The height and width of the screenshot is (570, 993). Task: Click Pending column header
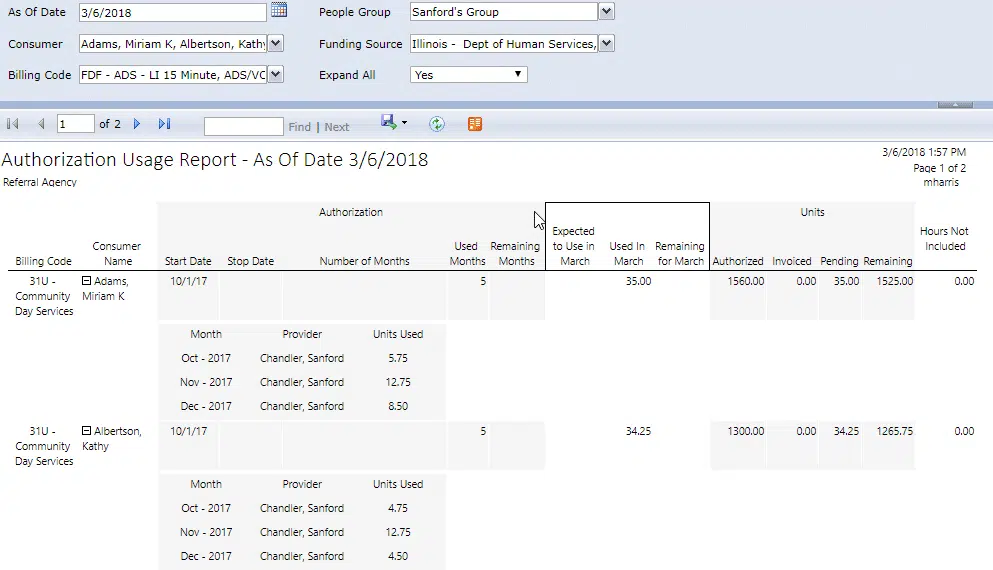tap(839, 262)
